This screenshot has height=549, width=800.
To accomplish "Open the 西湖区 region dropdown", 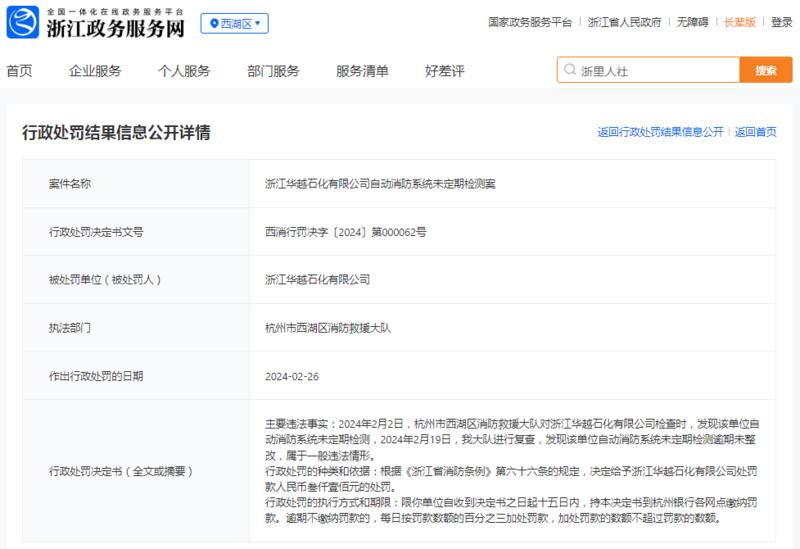I will [235, 23].
